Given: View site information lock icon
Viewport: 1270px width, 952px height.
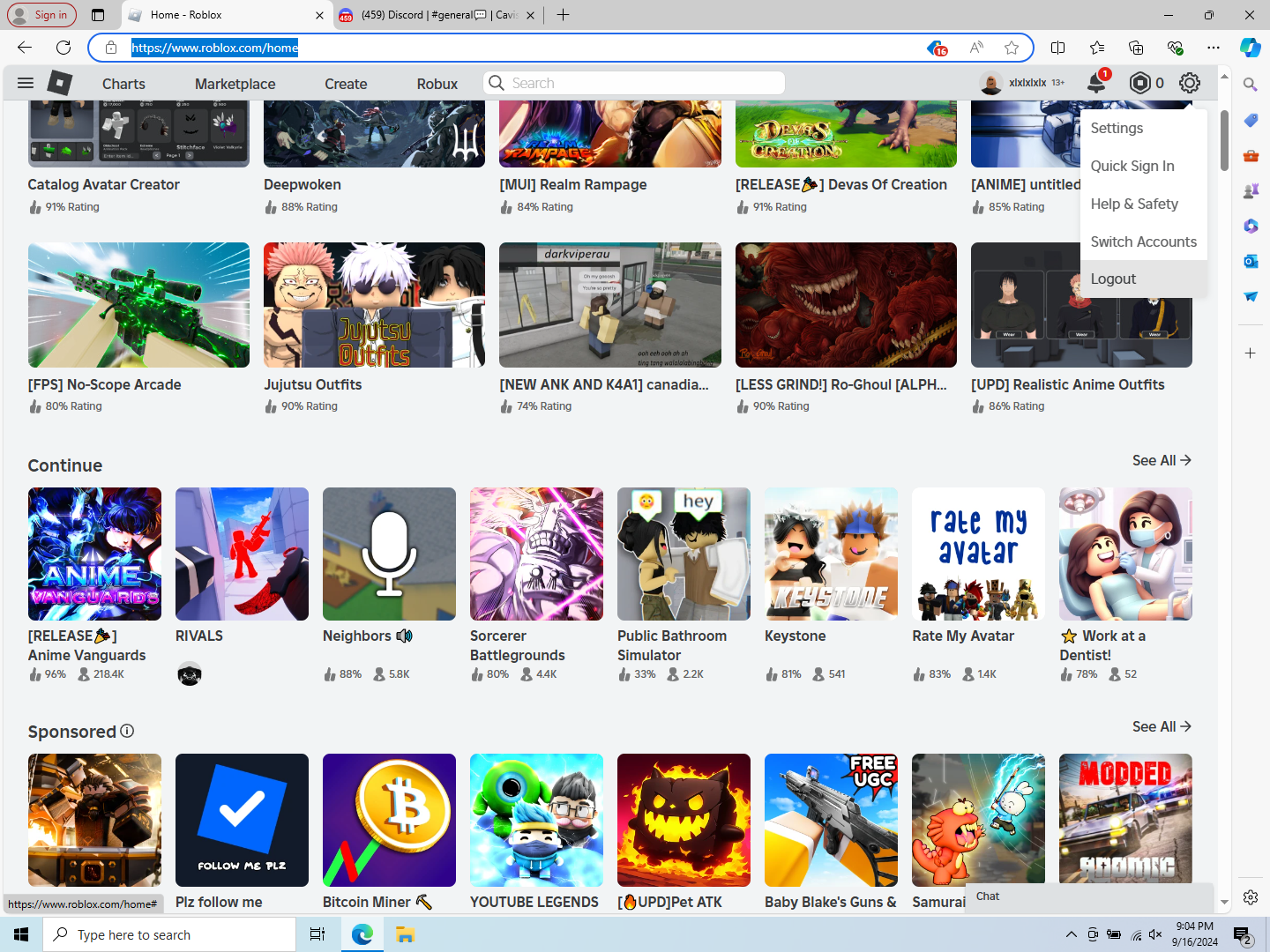Looking at the screenshot, I should (111, 48).
